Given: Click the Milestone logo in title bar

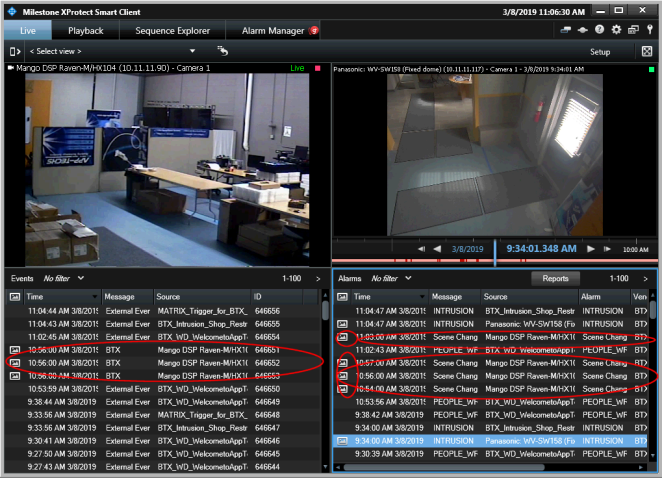Looking at the screenshot, I should point(12,11).
